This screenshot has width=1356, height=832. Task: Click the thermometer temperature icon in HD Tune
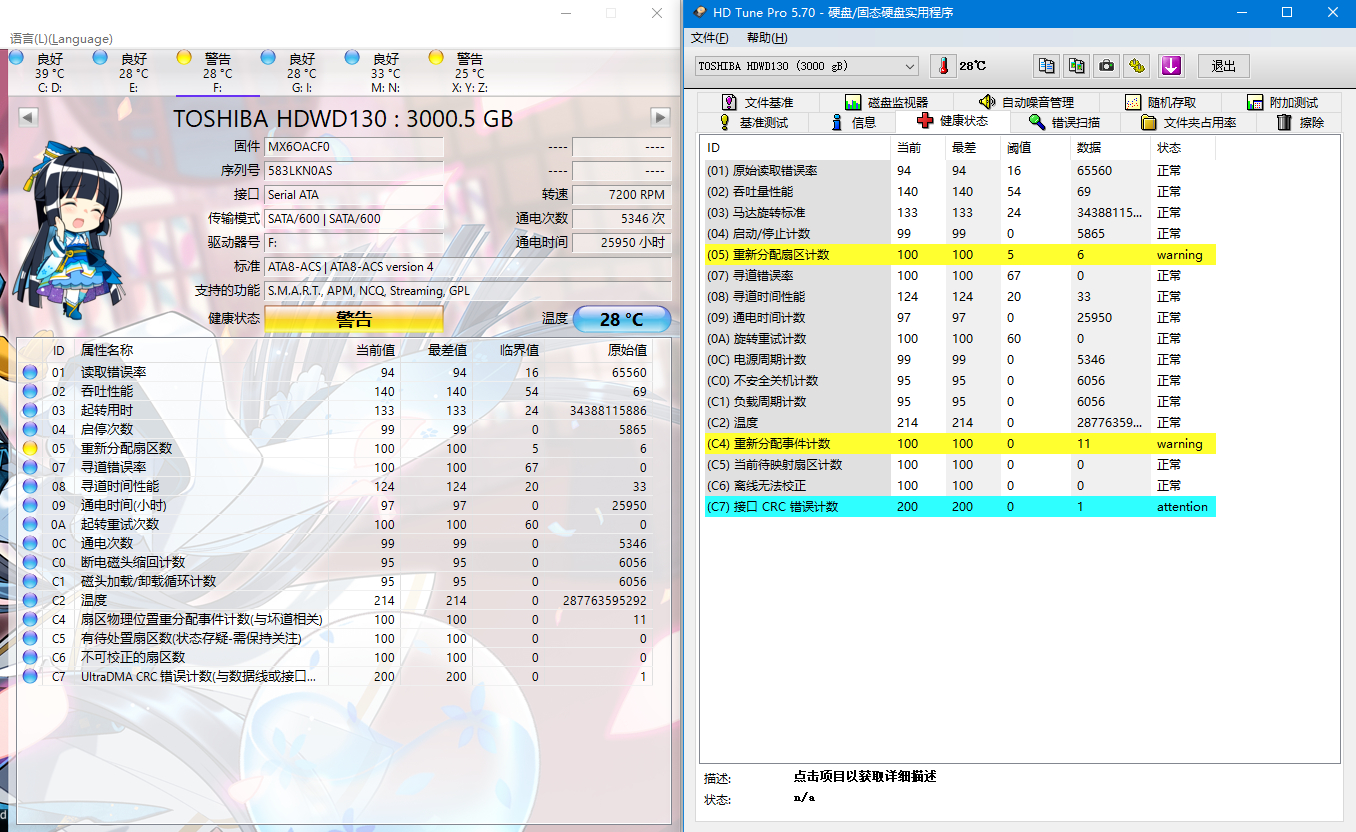[x=943, y=66]
